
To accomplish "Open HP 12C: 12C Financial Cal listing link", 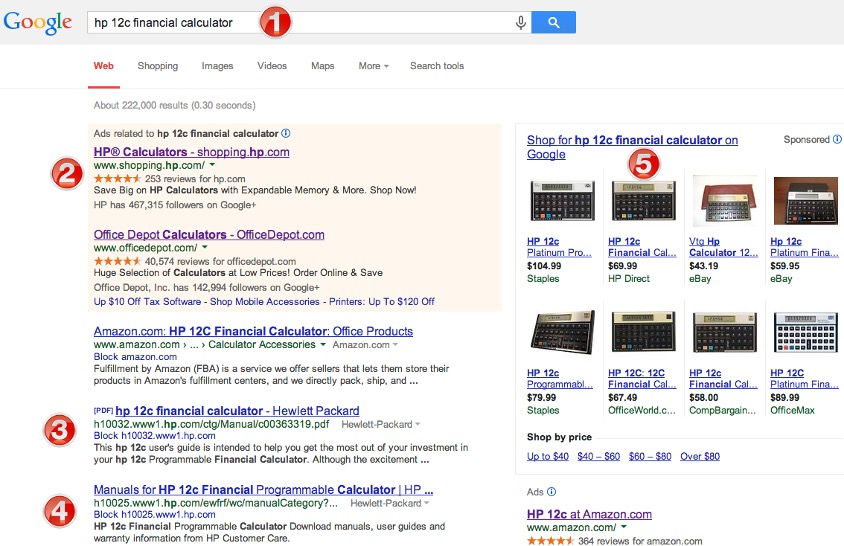I will (642, 378).
